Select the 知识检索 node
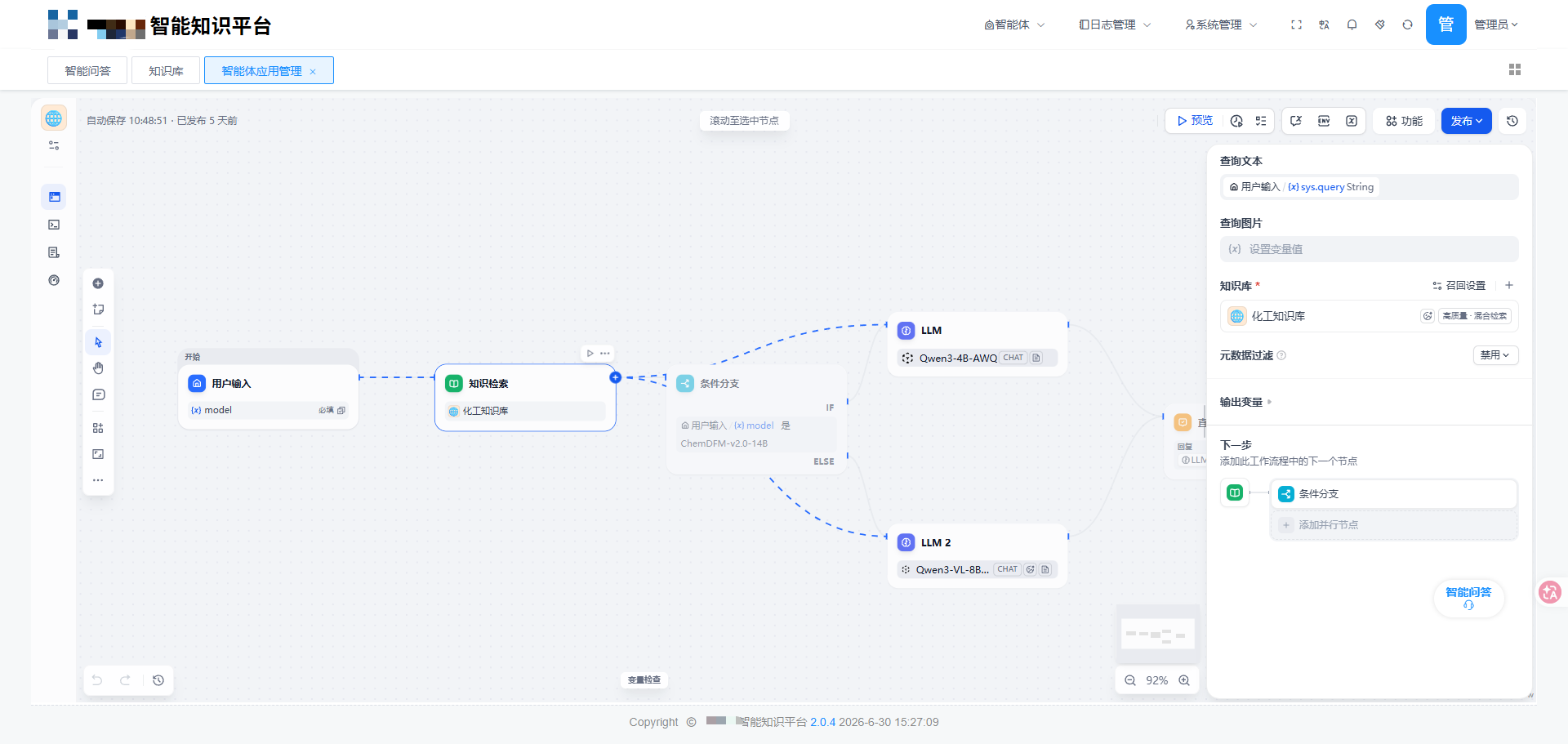 tap(525, 397)
